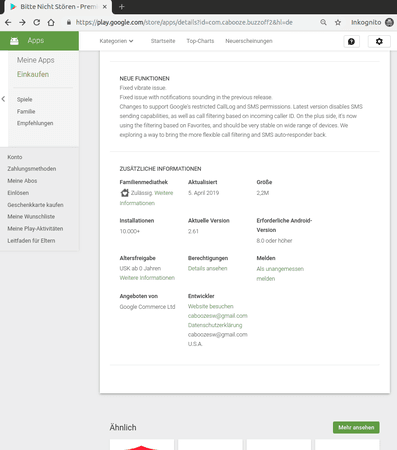Click the '5. April 2019' date text
The image size is (397, 450).
pyautogui.click(x=203, y=193)
